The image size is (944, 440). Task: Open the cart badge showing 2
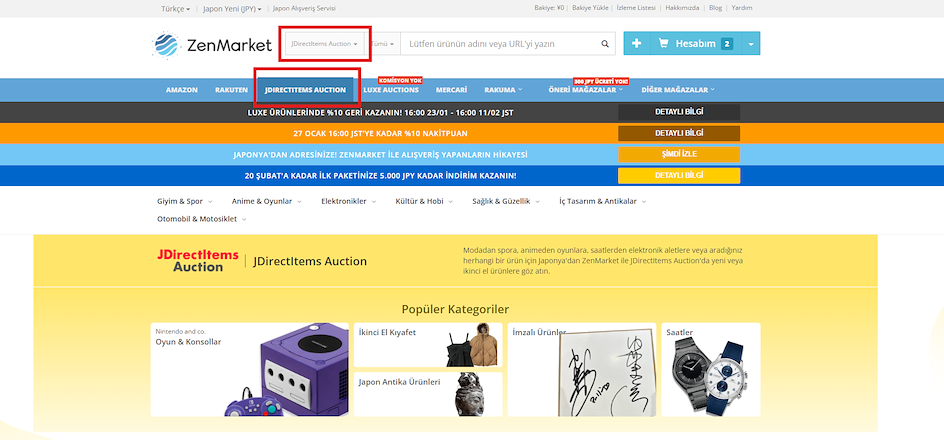[x=727, y=44]
